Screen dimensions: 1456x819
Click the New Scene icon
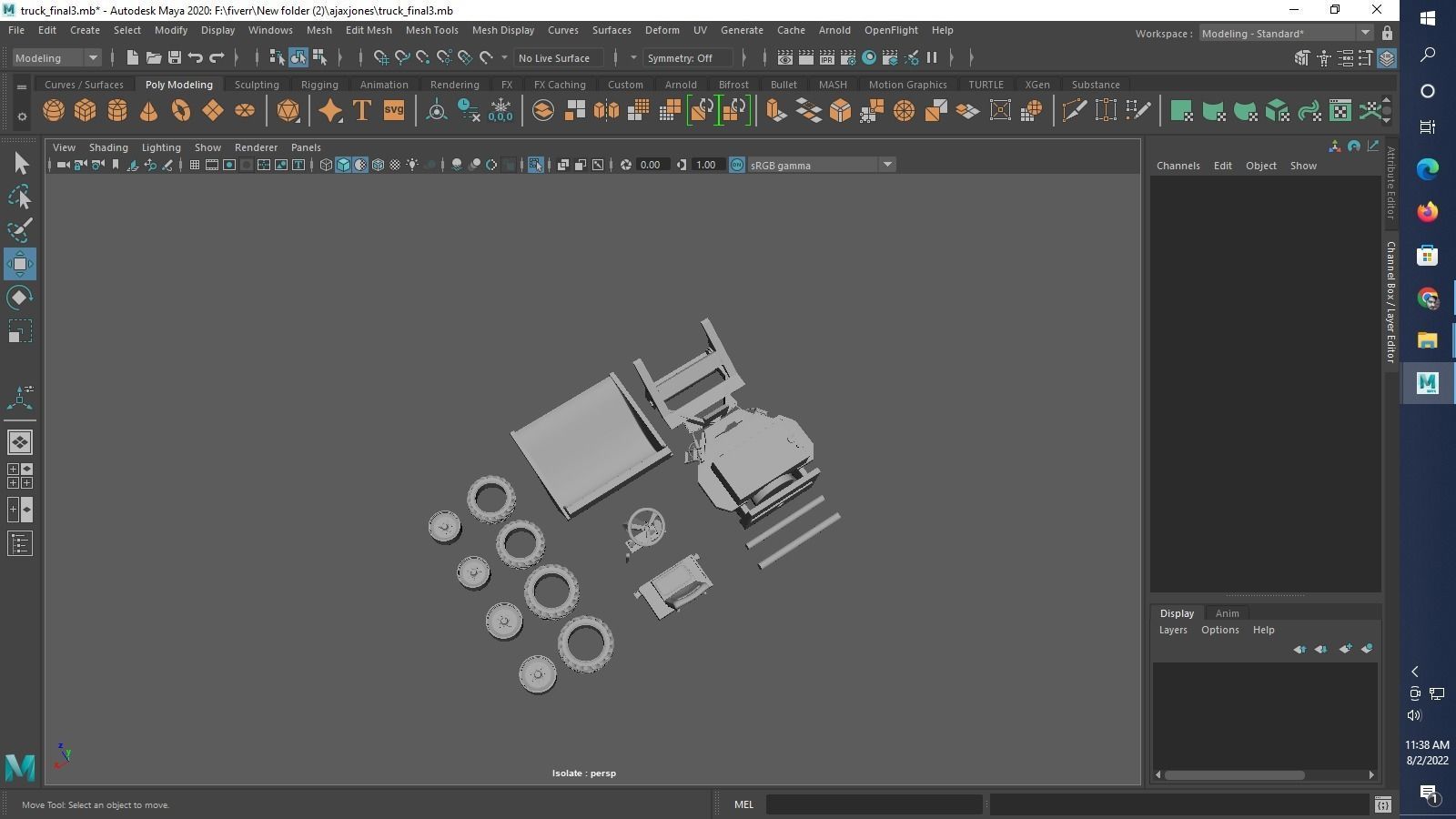132,58
